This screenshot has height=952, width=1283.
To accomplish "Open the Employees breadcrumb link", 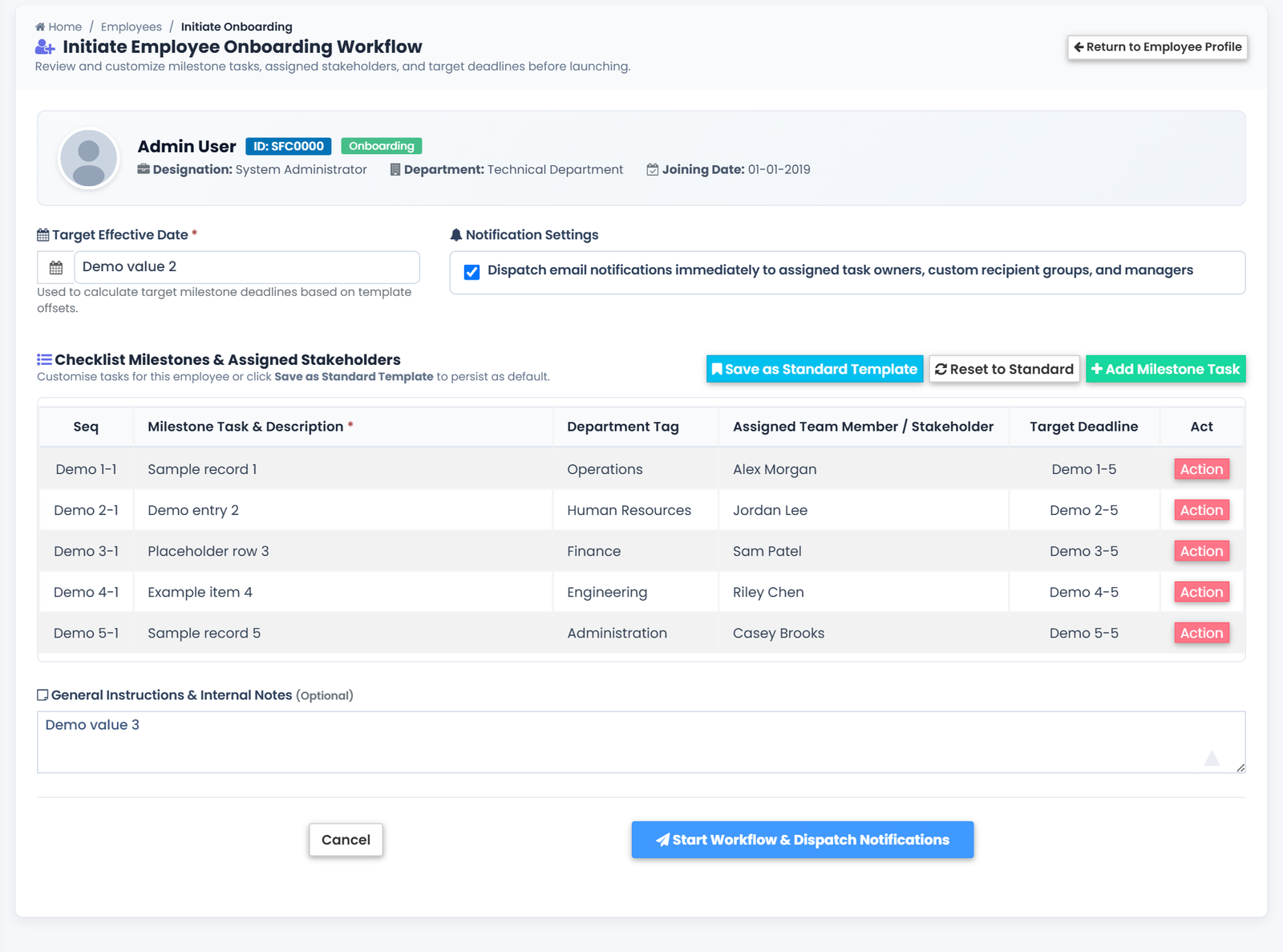I will coord(132,26).
